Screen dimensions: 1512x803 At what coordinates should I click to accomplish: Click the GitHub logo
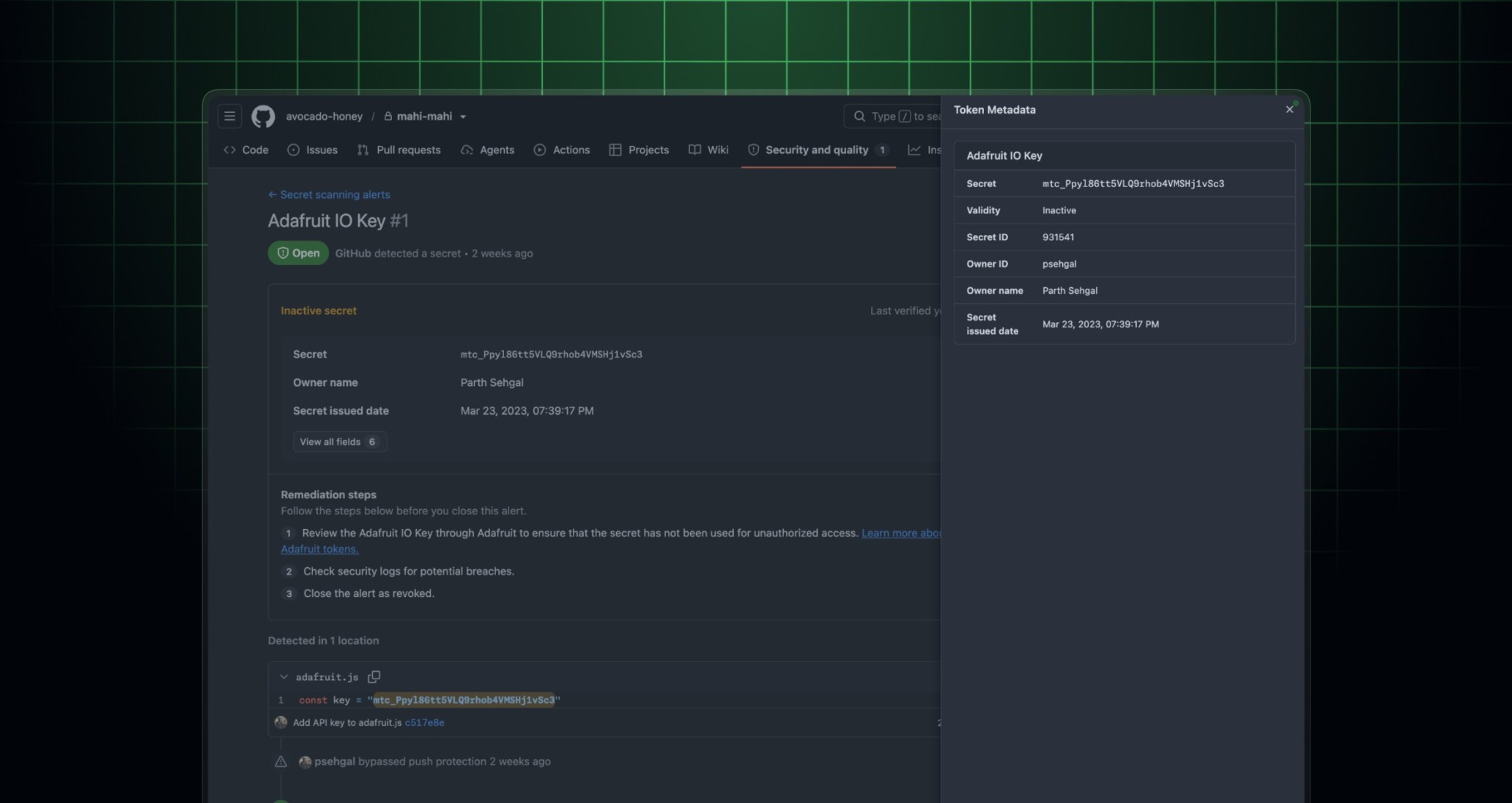pyautogui.click(x=263, y=116)
